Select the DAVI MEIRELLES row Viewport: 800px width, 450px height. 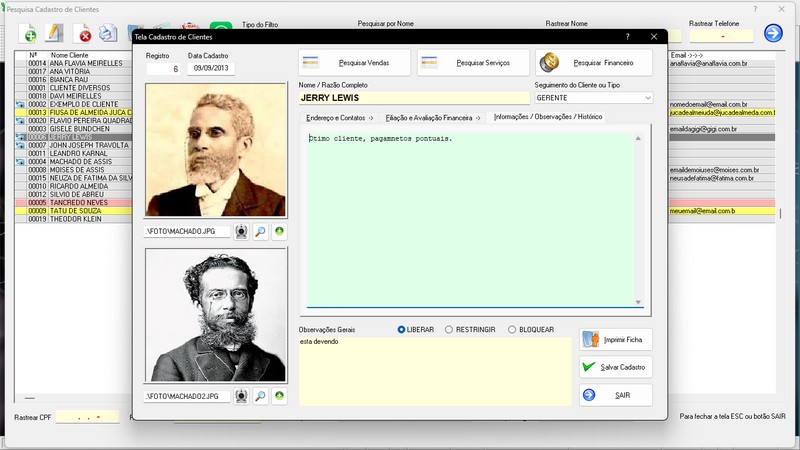tap(74, 96)
